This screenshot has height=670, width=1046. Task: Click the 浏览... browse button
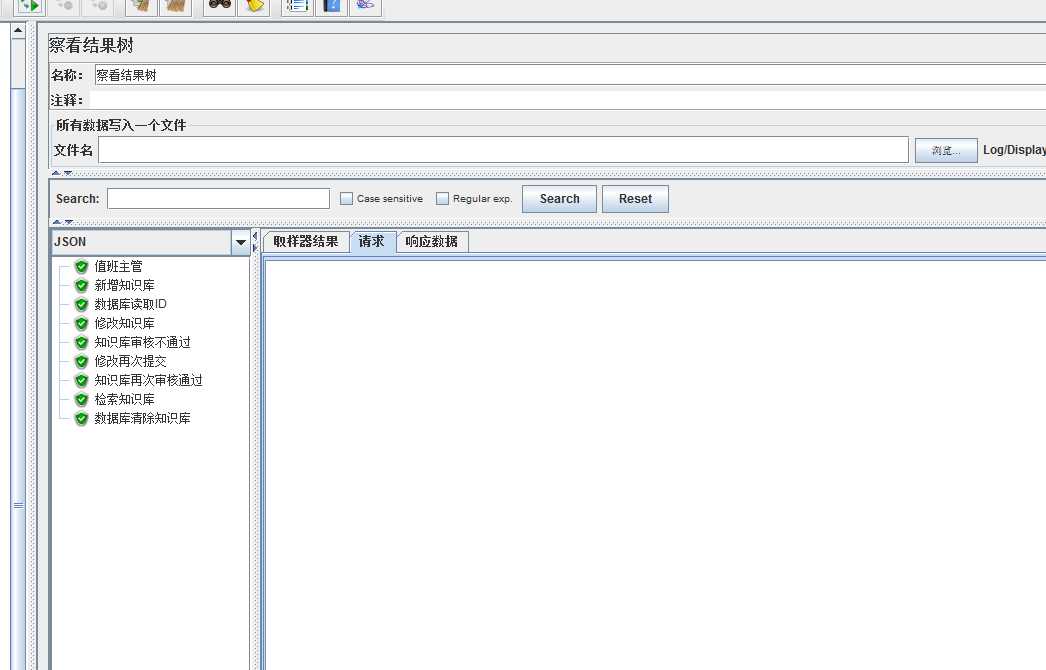coord(946,150)
